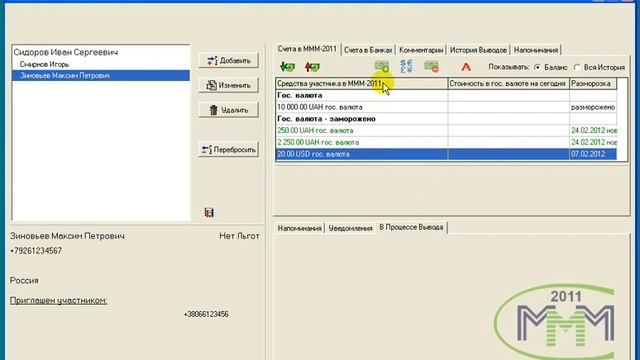Click the remove-account icon with red minus
The width and height of the screenshot is (640, 360).
coord(431,66)
